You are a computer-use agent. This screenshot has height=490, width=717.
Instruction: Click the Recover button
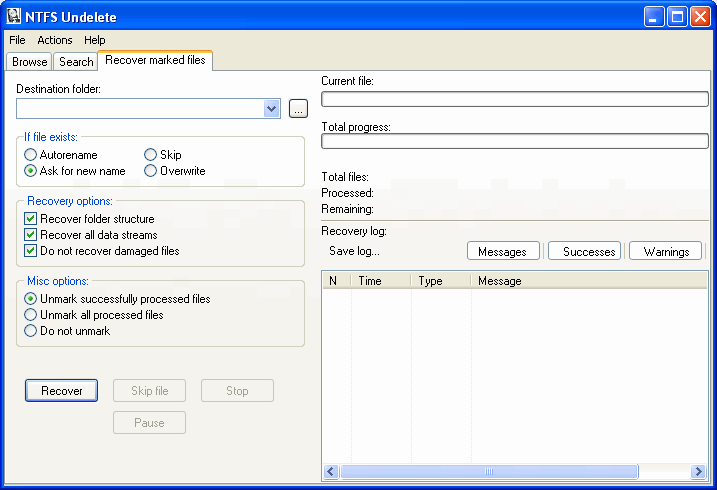click(61, 391)
